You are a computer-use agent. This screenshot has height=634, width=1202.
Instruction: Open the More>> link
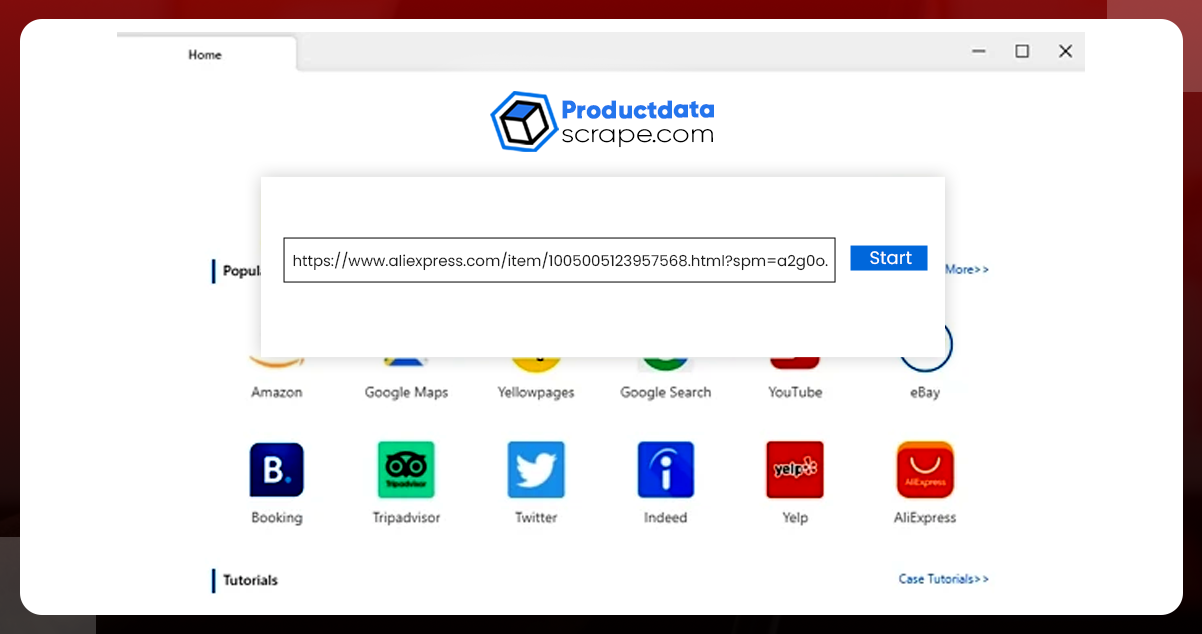coord(966,269)
